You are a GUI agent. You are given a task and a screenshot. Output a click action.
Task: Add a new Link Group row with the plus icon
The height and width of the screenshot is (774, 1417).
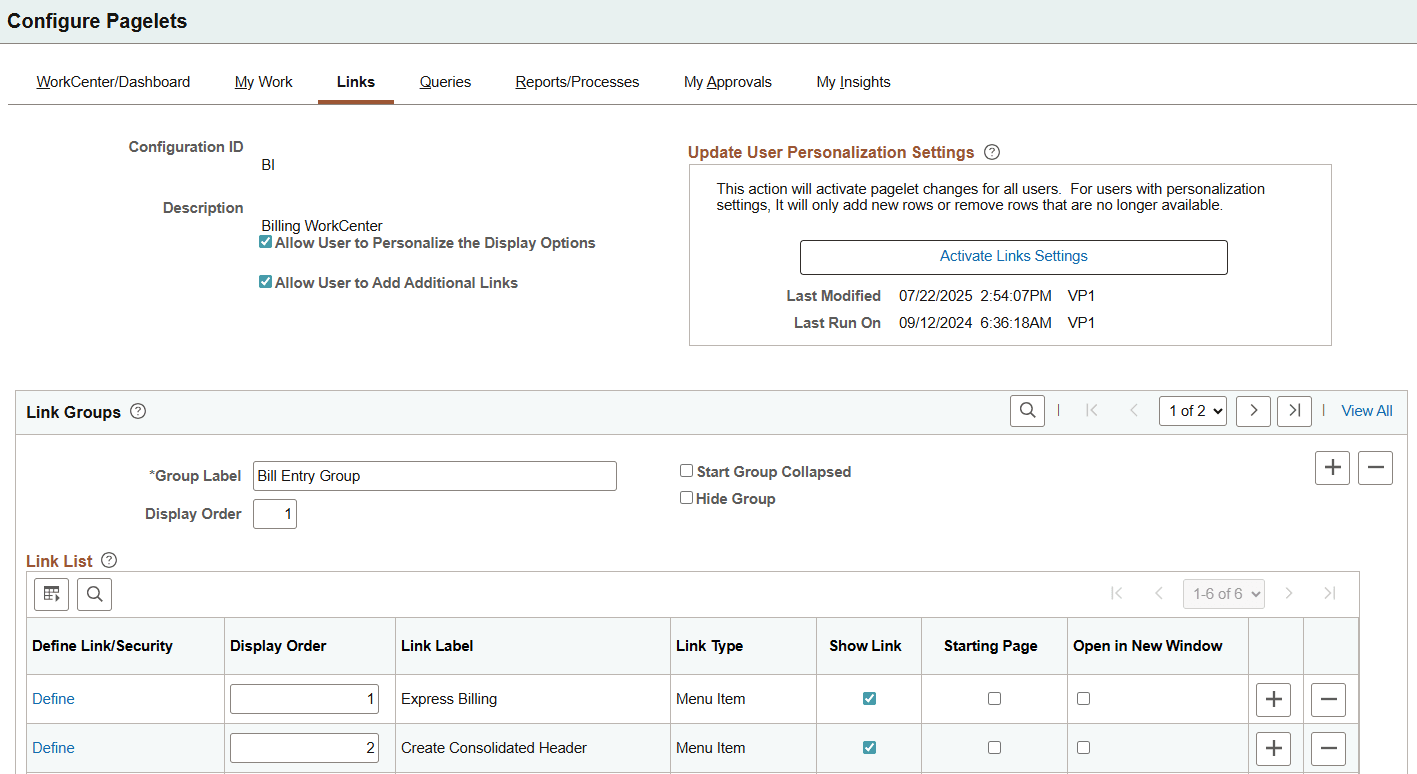pos(1332,467)
